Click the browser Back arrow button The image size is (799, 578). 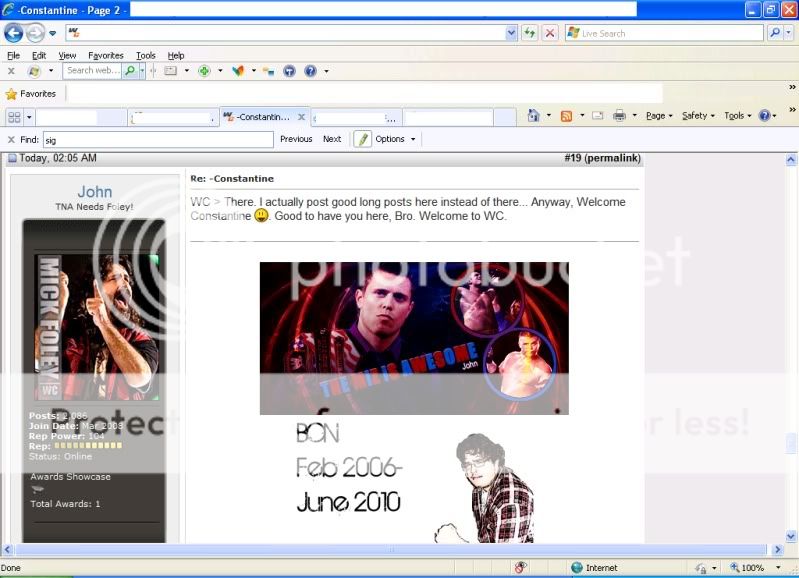pos(13,33)
